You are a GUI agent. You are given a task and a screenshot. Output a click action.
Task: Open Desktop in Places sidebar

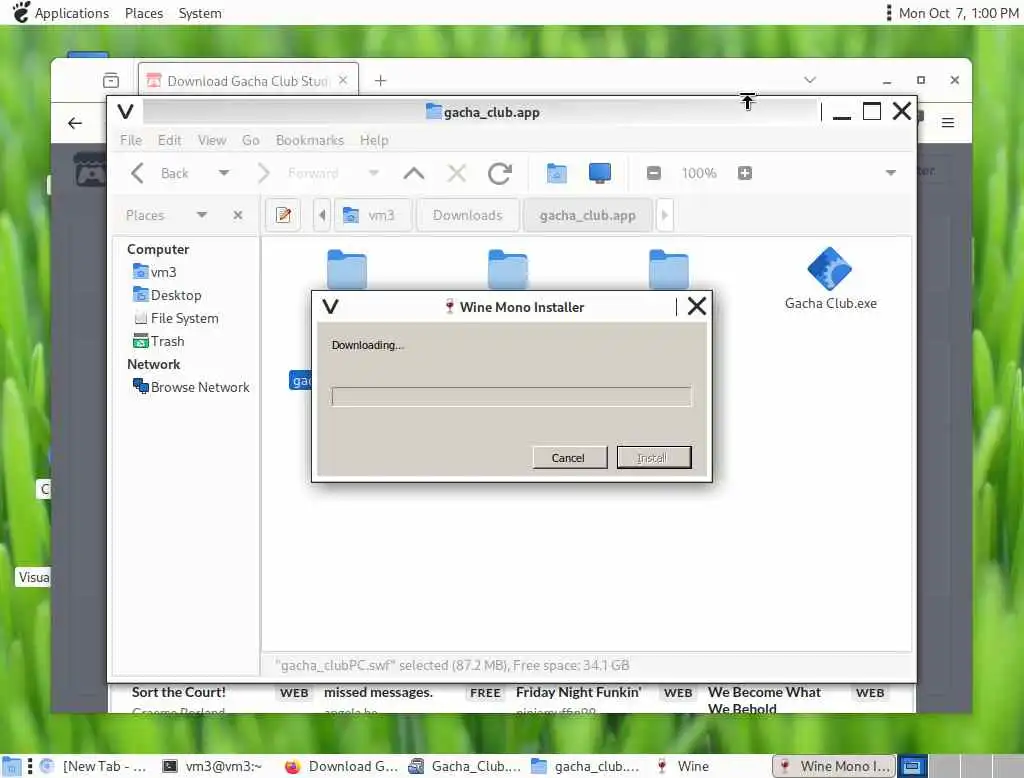167,295
